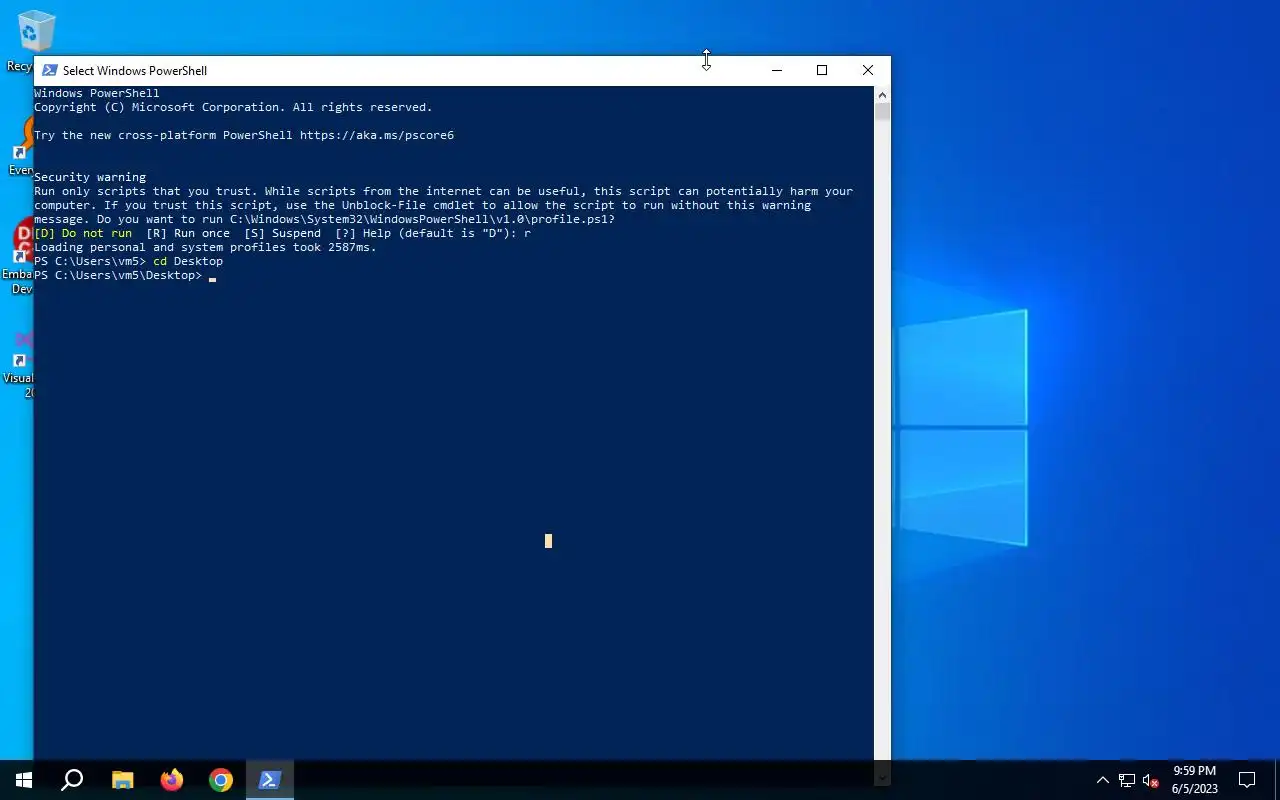This screenshot has width=1280, height=800.
Task: Close the Windows PowerShell window
Action: (868, 70)
